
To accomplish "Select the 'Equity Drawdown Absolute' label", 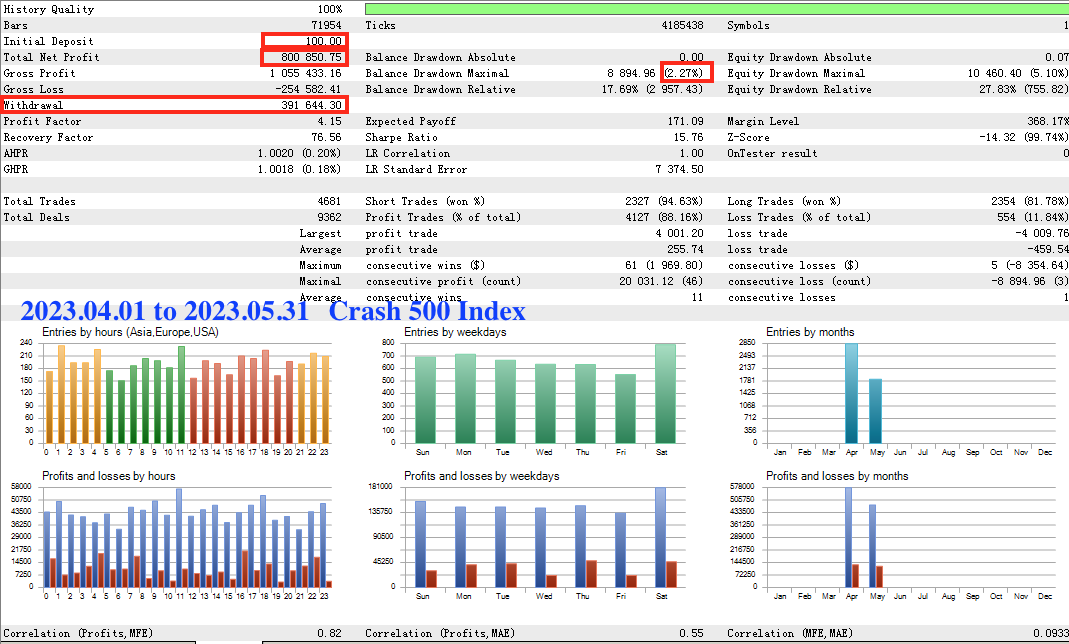I will click(x=800, y=57).
